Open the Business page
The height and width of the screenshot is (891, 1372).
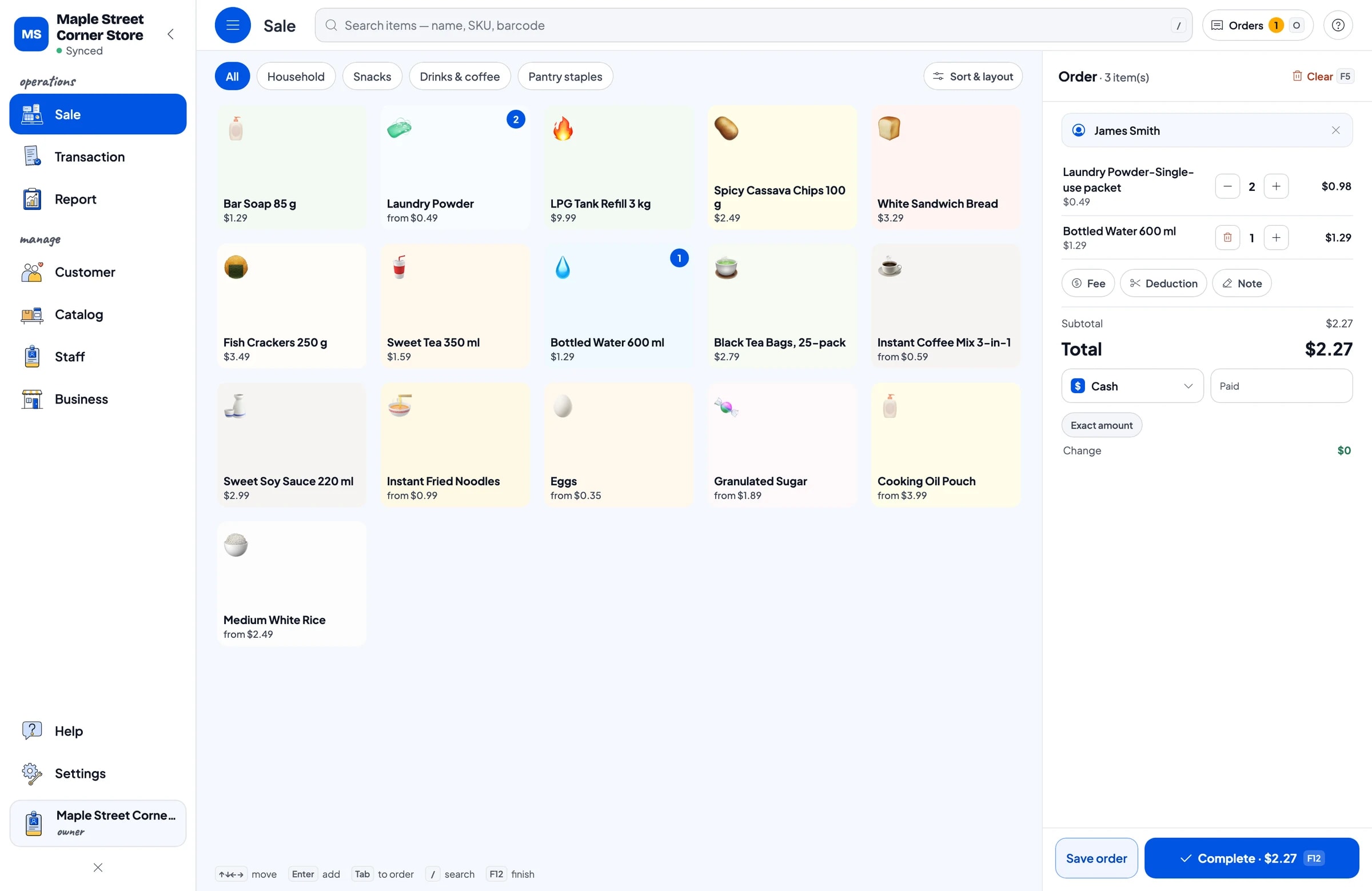coord(97,399)
